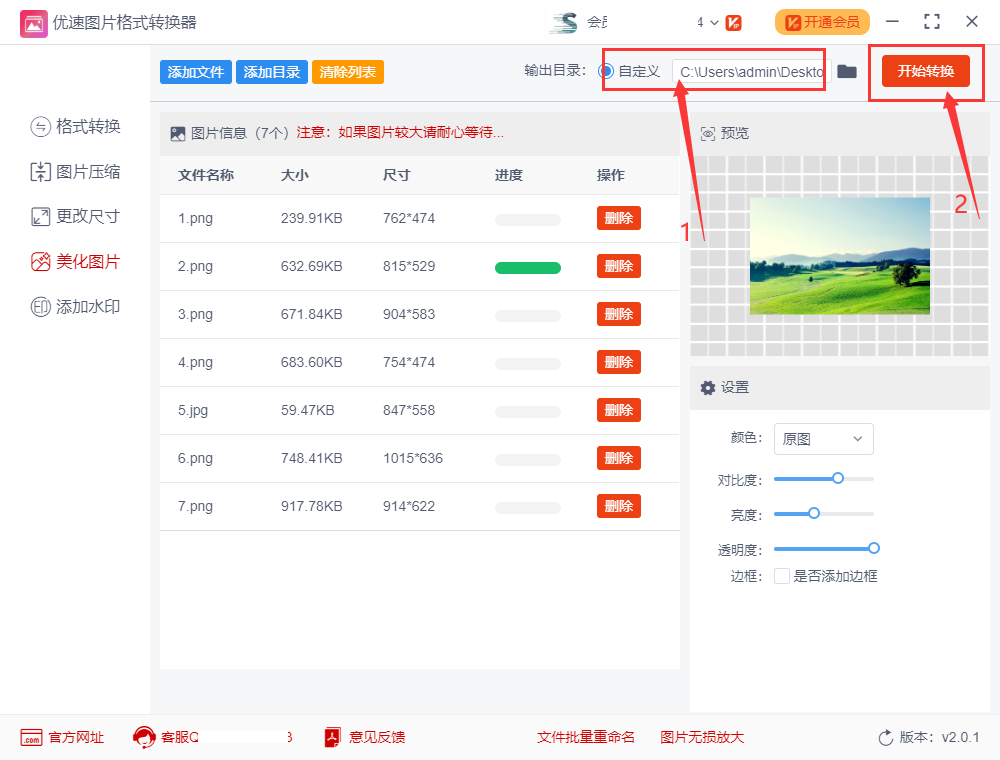The image size is (1000, 760).
Task: Open the output folder browser icon
Action: [x=845, y=71]
